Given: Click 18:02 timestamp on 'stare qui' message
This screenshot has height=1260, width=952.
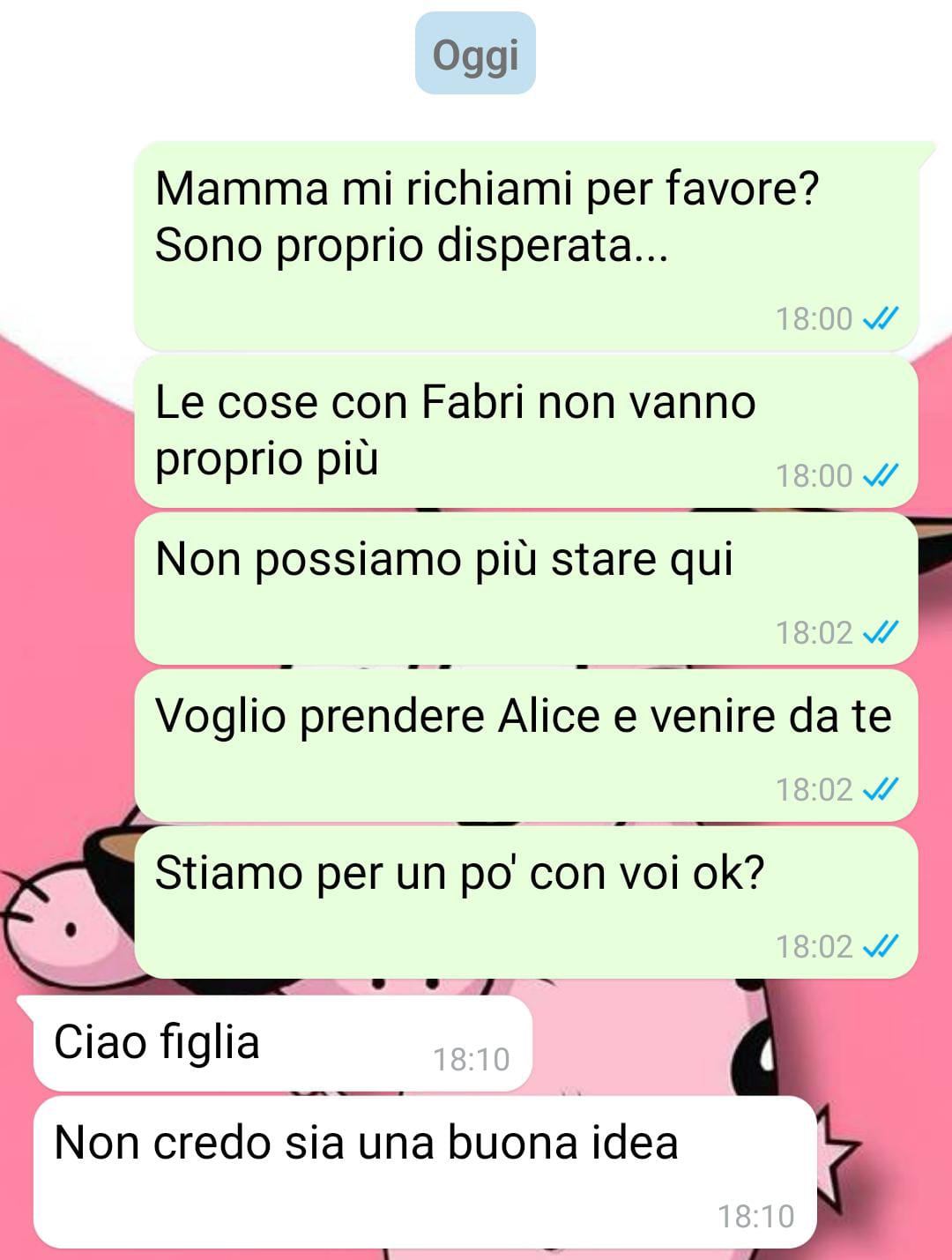Looking at the screenshot, I should click(x=814, y=632).
